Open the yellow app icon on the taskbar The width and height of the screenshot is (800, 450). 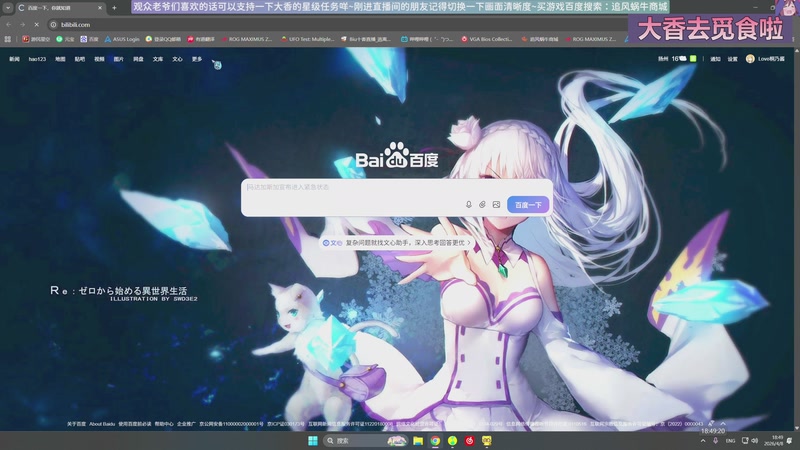coord(487,440)
